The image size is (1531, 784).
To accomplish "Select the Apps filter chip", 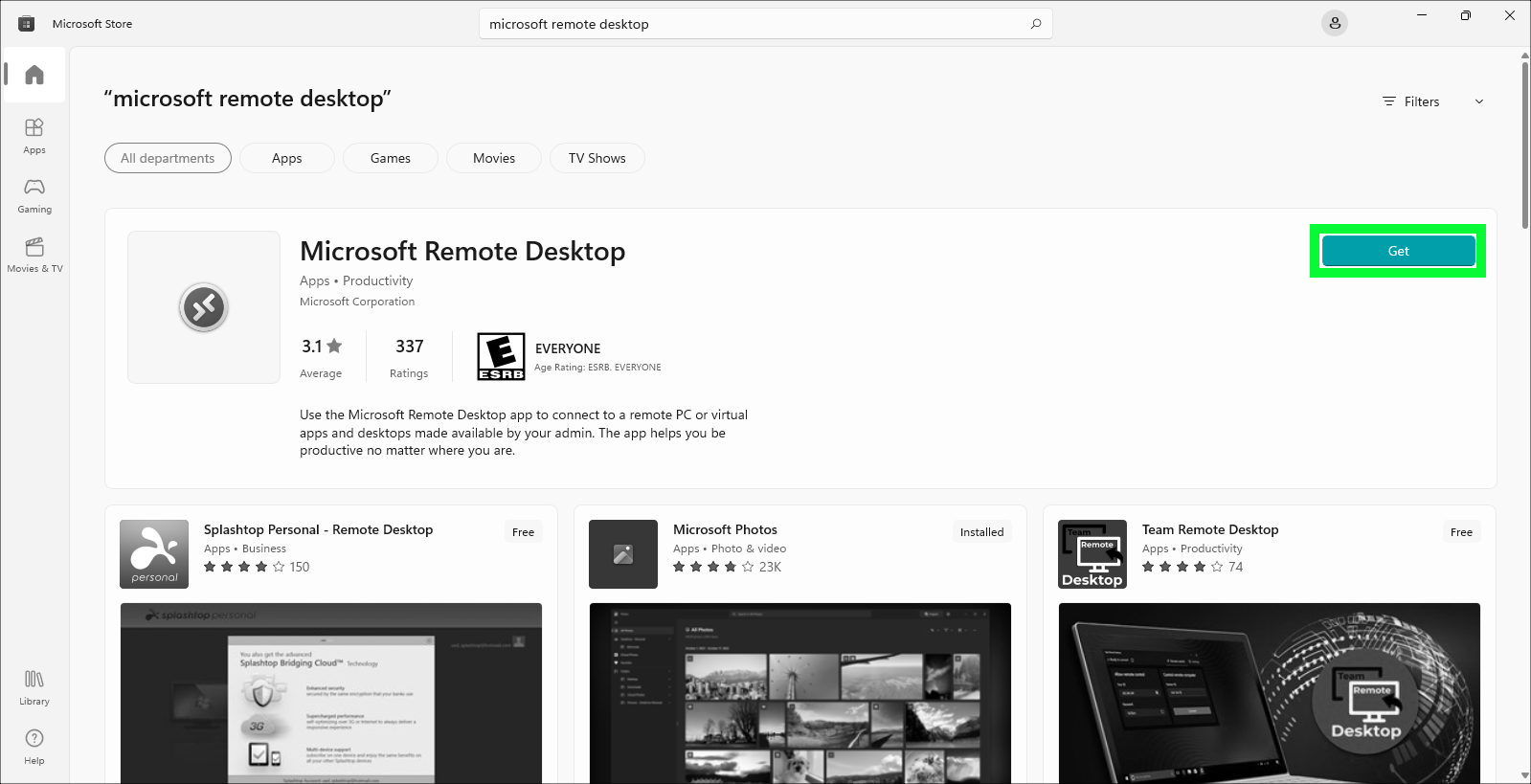I will click(286, 158).
